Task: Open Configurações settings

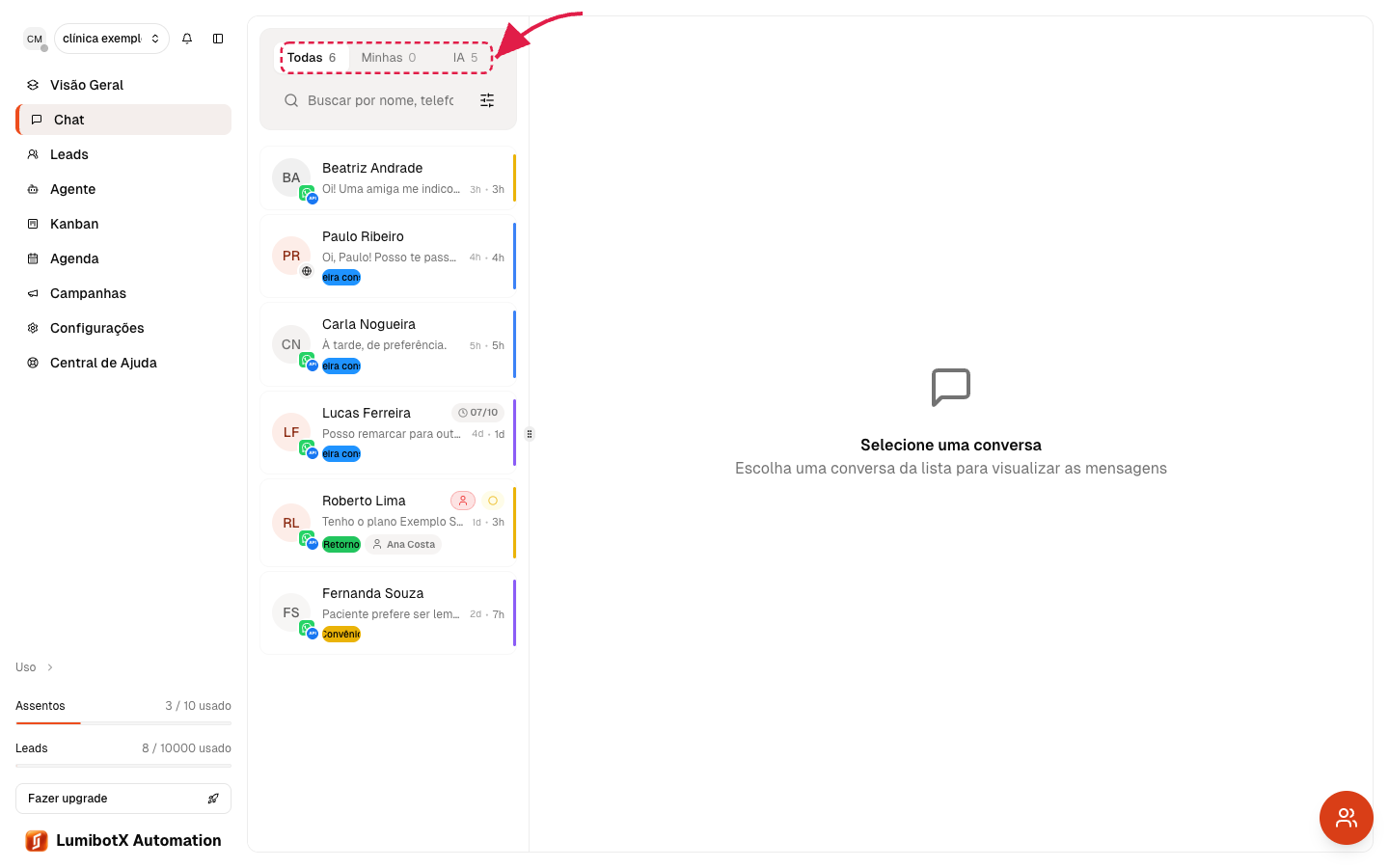Action: (x=123, y=328)
